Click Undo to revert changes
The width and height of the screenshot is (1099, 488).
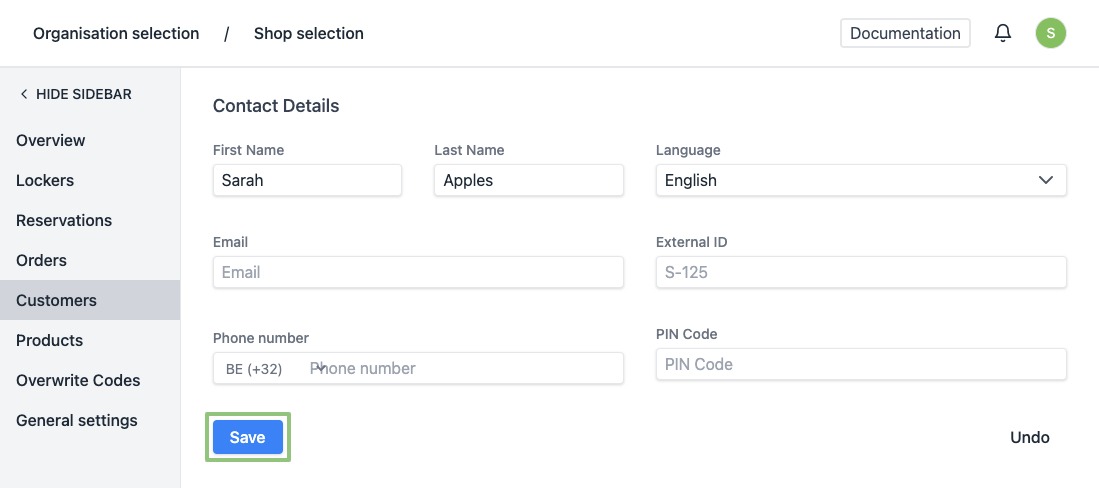1029,437
